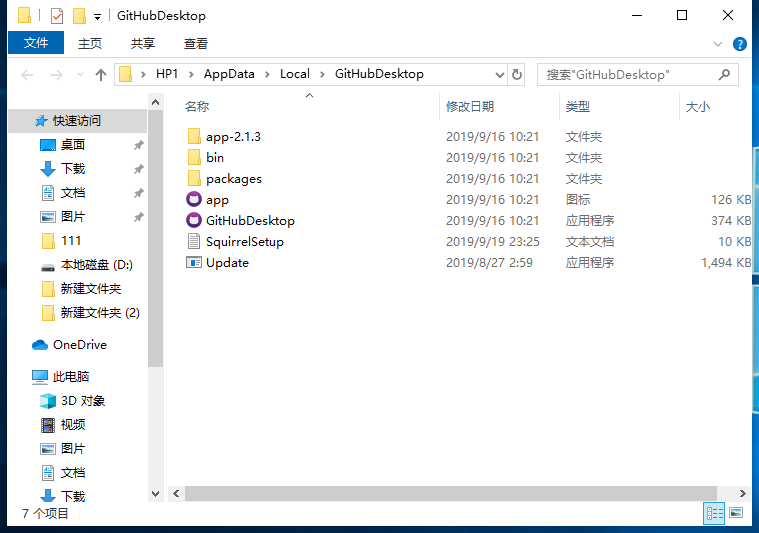Open the 111 folder in navigation pane
The height and width of the screenshot is (533, 759).
71,241
